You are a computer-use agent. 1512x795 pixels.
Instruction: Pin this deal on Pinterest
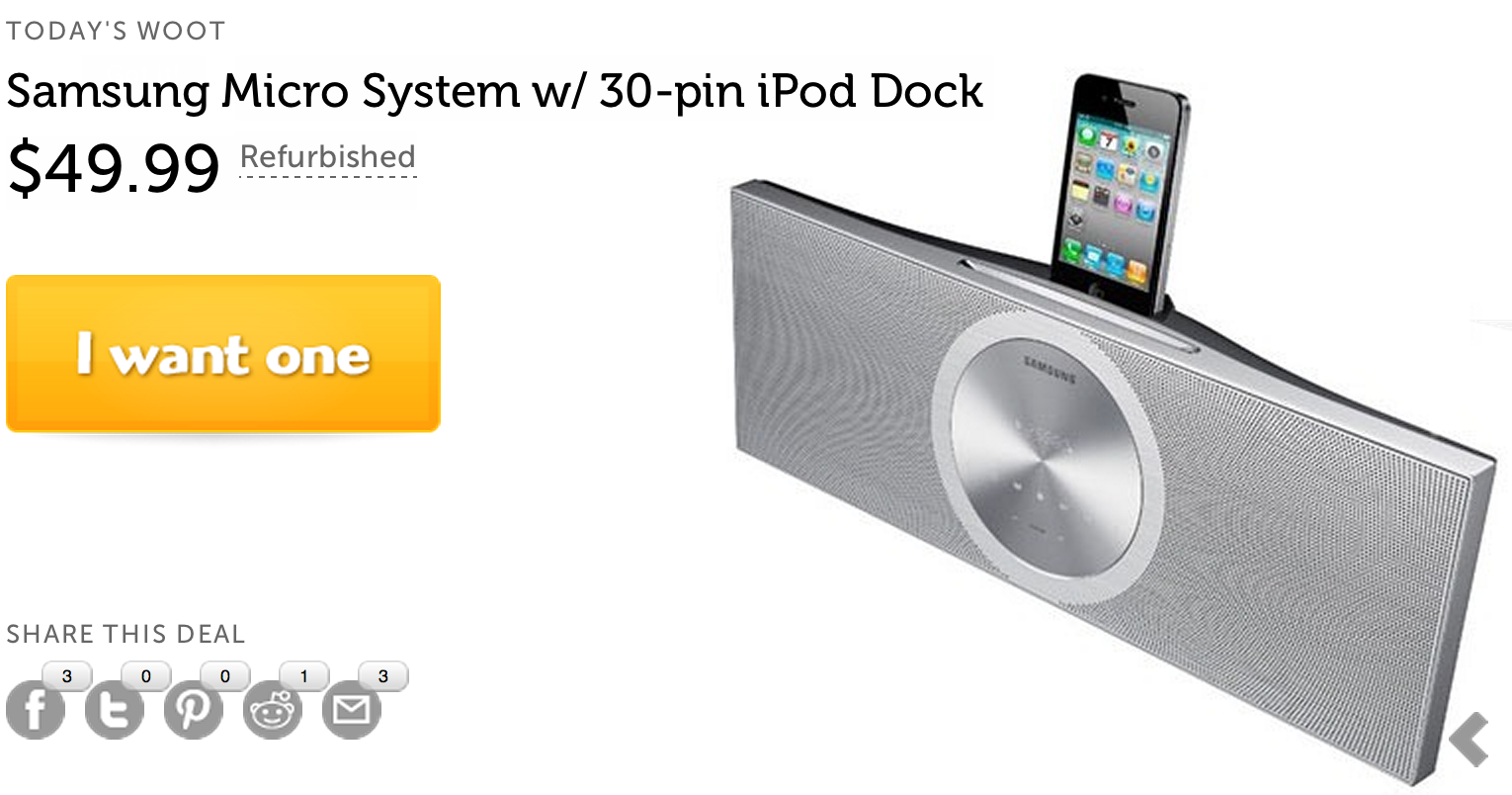pos(194,710)
